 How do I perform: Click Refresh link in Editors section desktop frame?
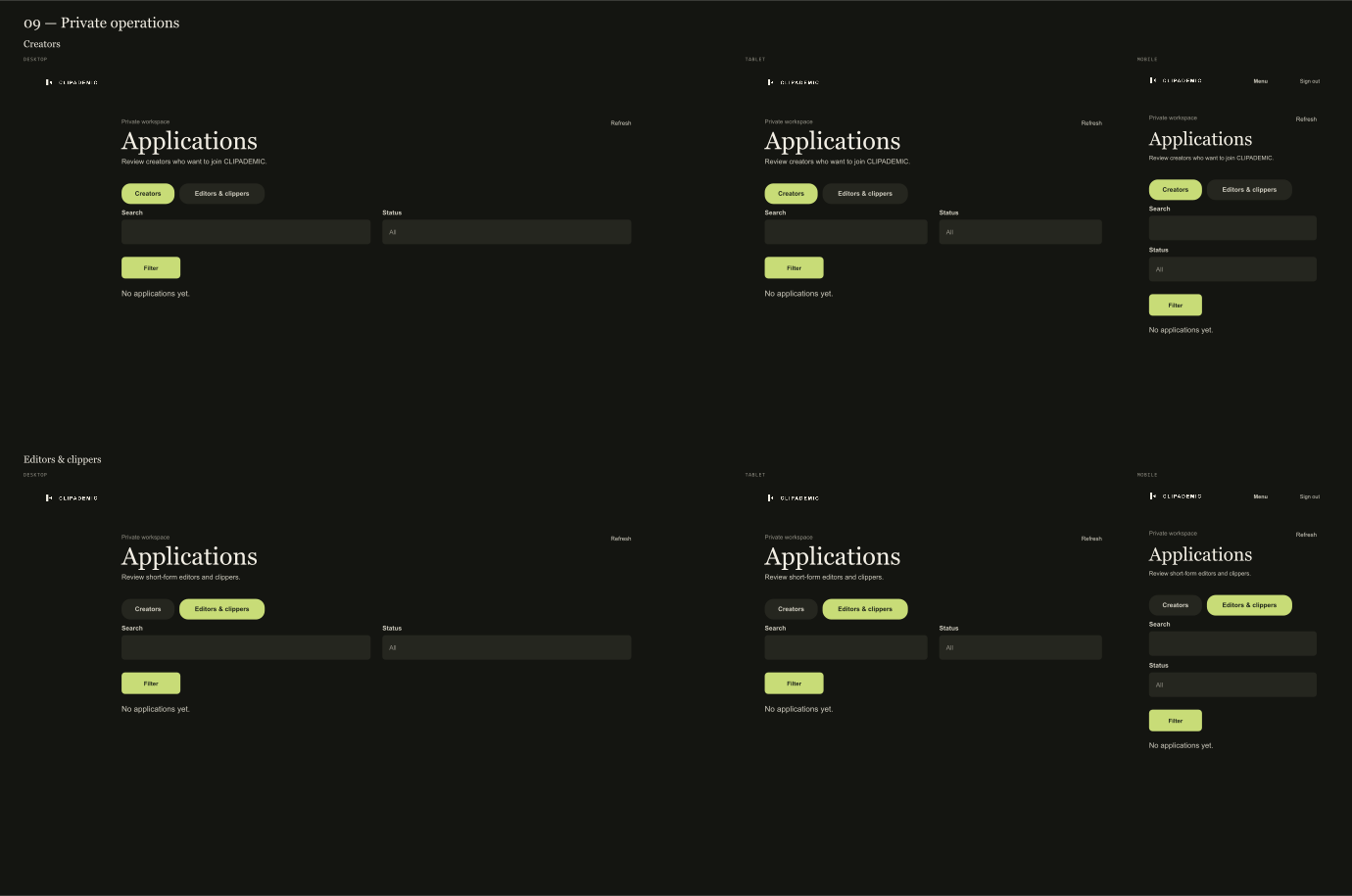click(621, 539)
